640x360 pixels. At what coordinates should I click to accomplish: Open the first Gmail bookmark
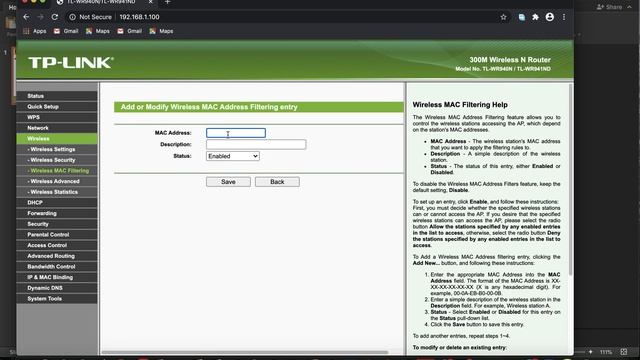point(66,31)
